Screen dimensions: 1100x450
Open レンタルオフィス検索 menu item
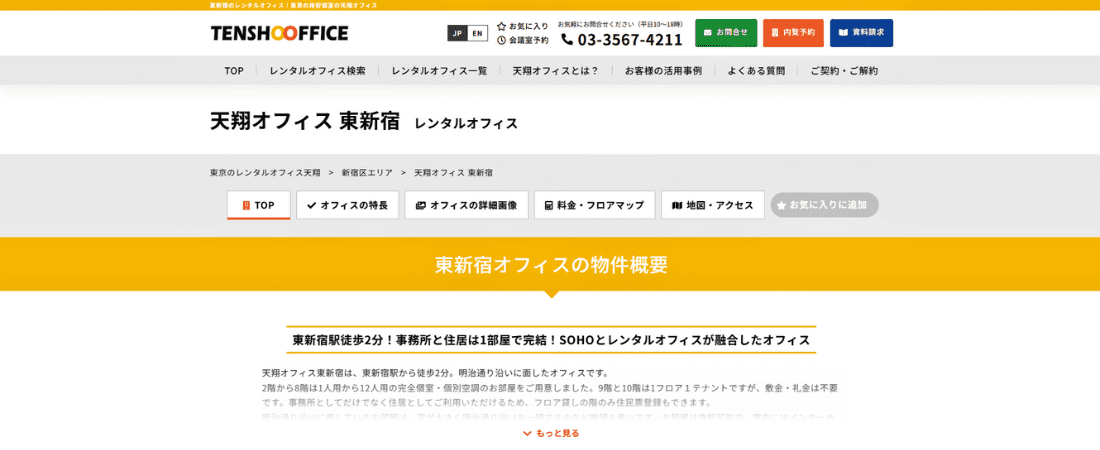point(317,71)
